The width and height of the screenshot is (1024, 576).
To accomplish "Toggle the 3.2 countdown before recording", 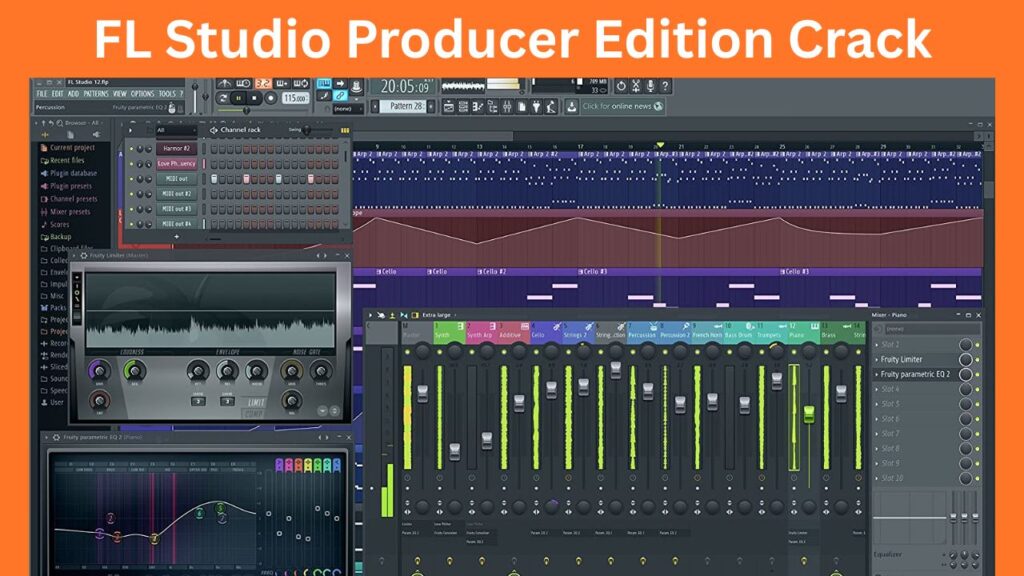I will coord(263,84).
